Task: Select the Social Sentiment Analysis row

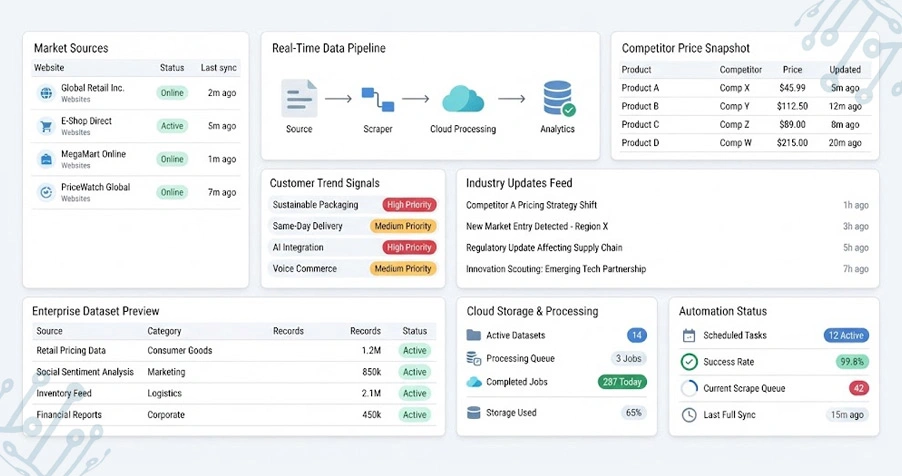Action: pyautogui.click(x=235, y=372)
